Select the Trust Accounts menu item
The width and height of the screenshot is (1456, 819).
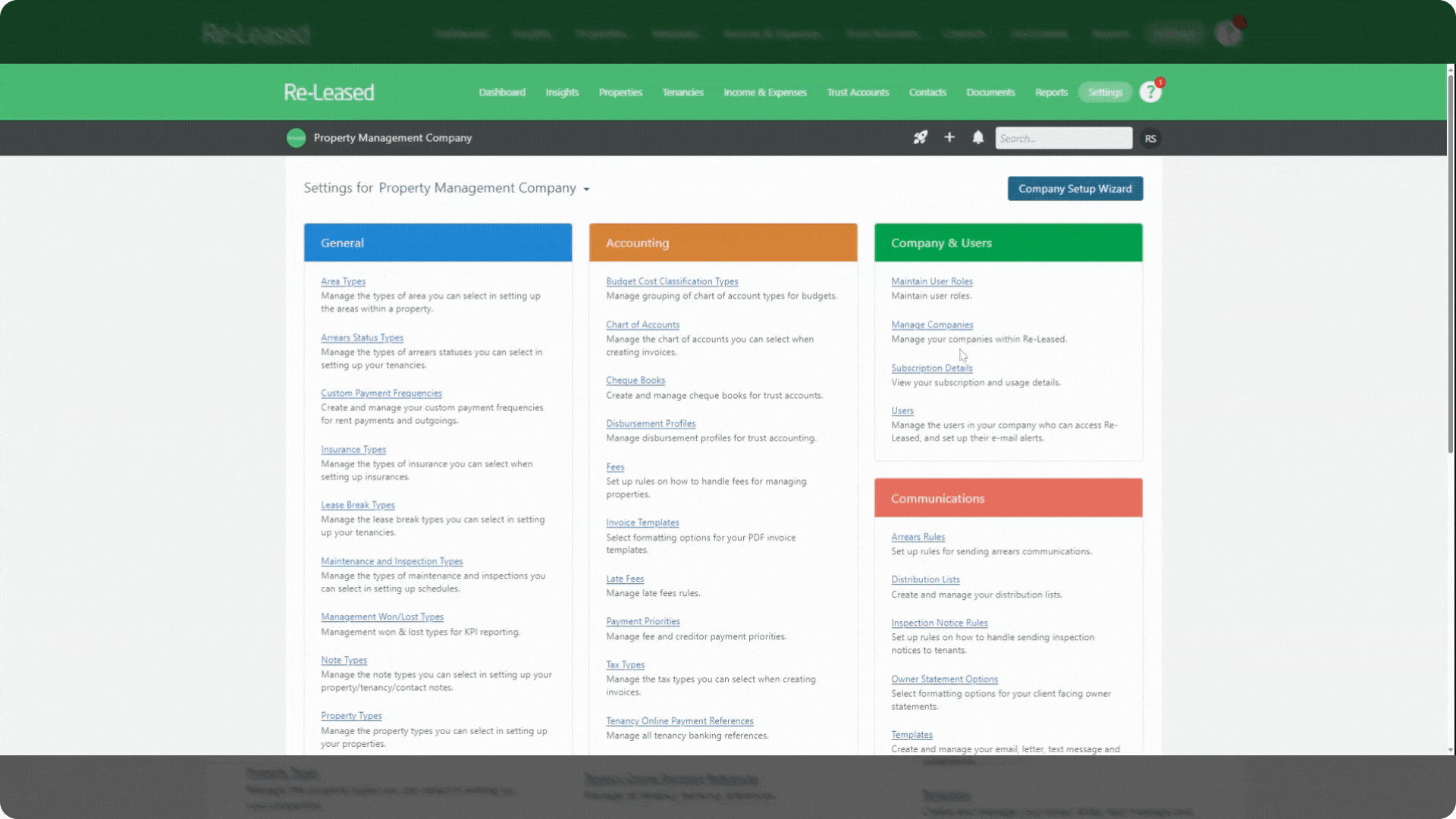point(857,93)
